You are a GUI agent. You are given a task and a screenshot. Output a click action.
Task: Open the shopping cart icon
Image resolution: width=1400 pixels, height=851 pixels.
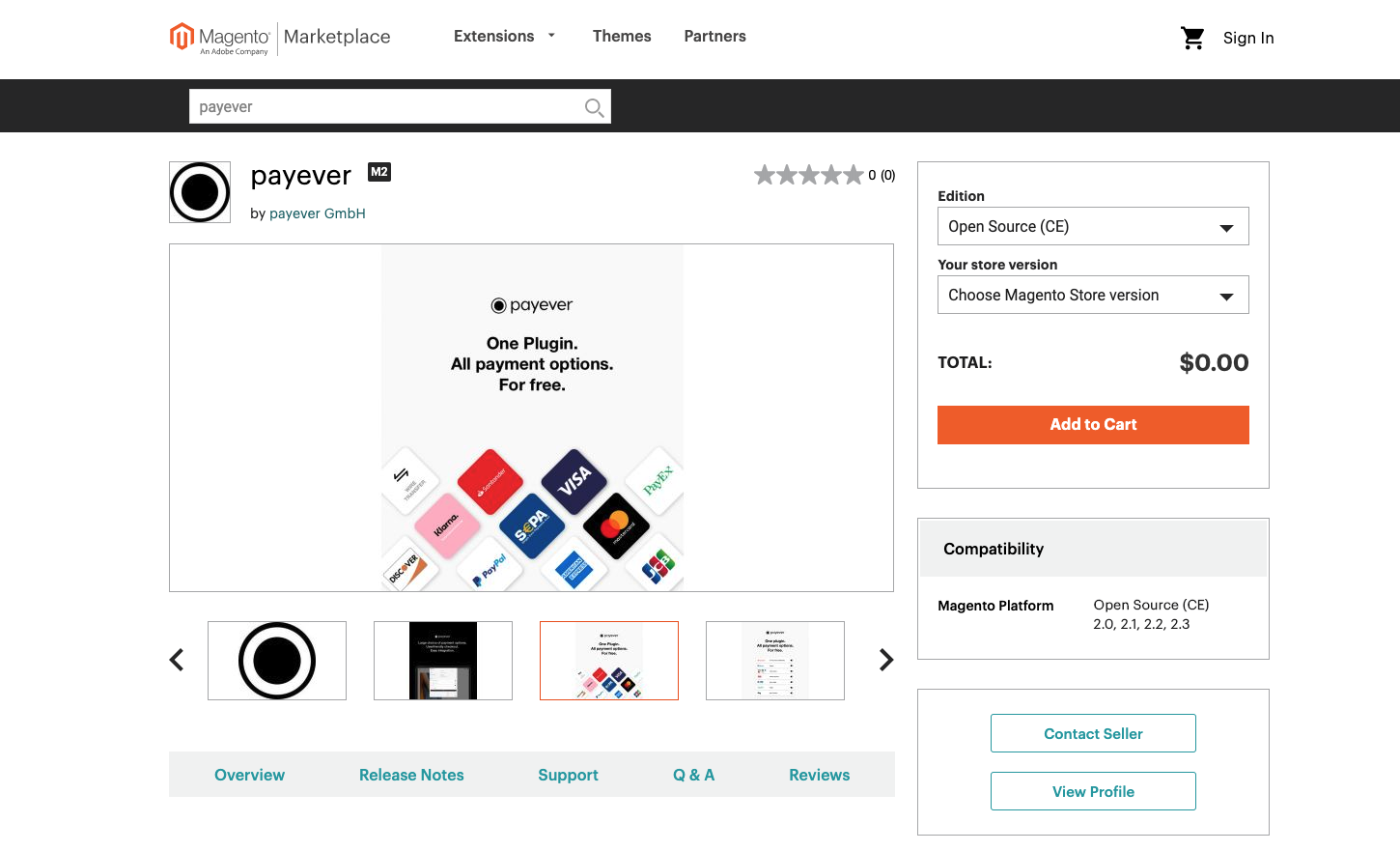[x=1192, y=38]
